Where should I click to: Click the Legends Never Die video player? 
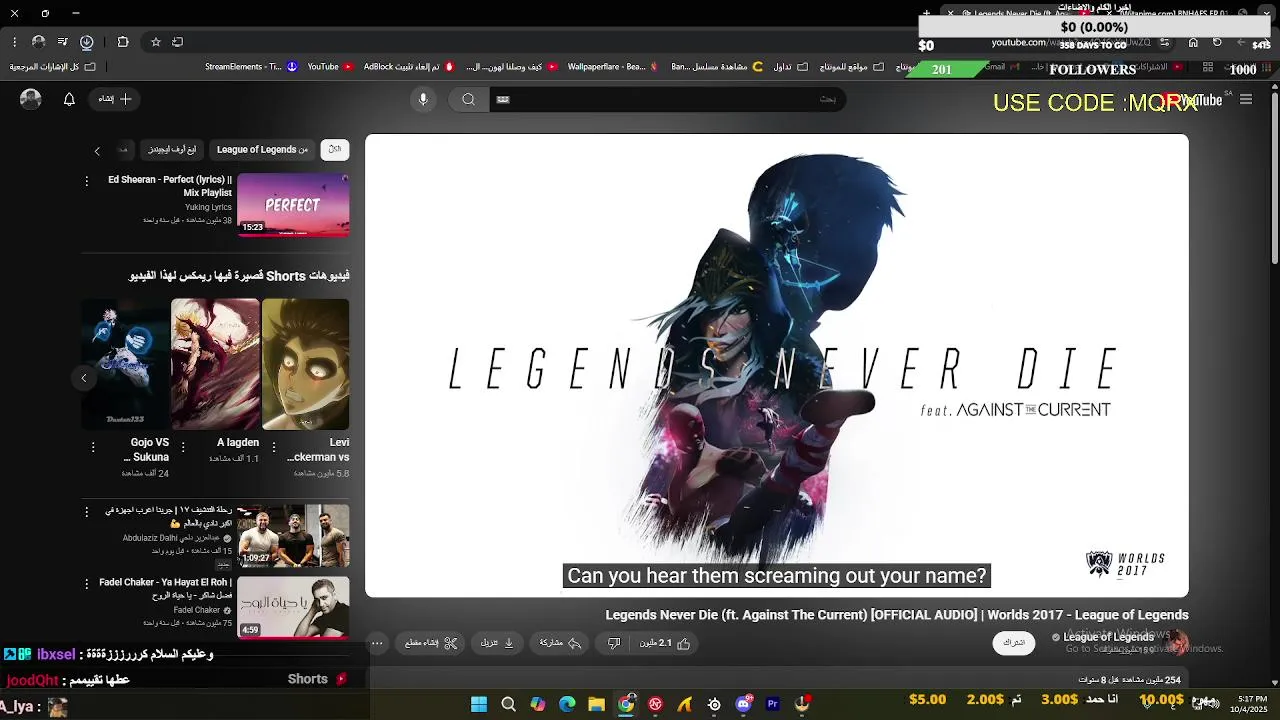pos(777,366)
